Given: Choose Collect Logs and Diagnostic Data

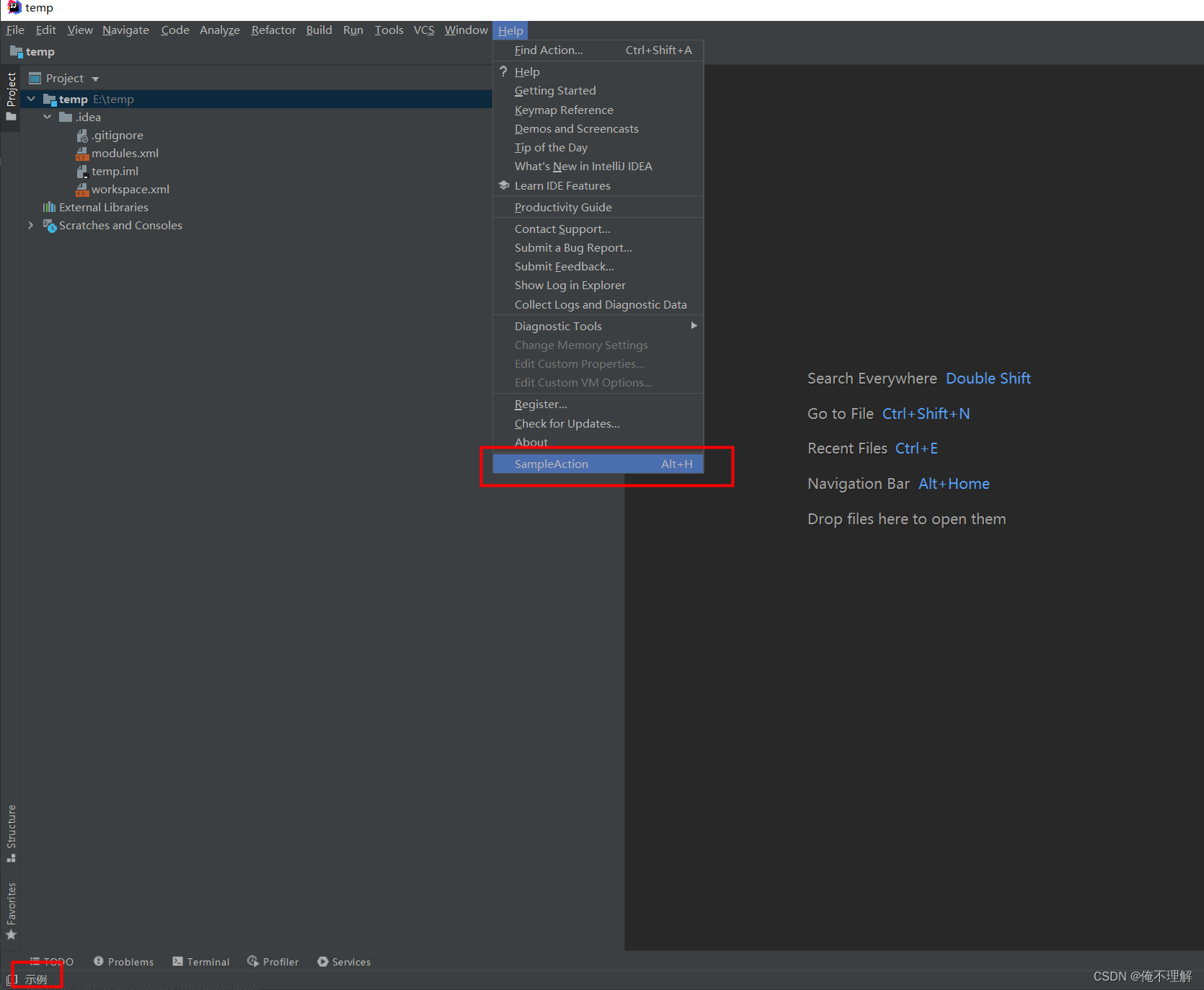Looking at the screenshot, I should coord(598,305).
